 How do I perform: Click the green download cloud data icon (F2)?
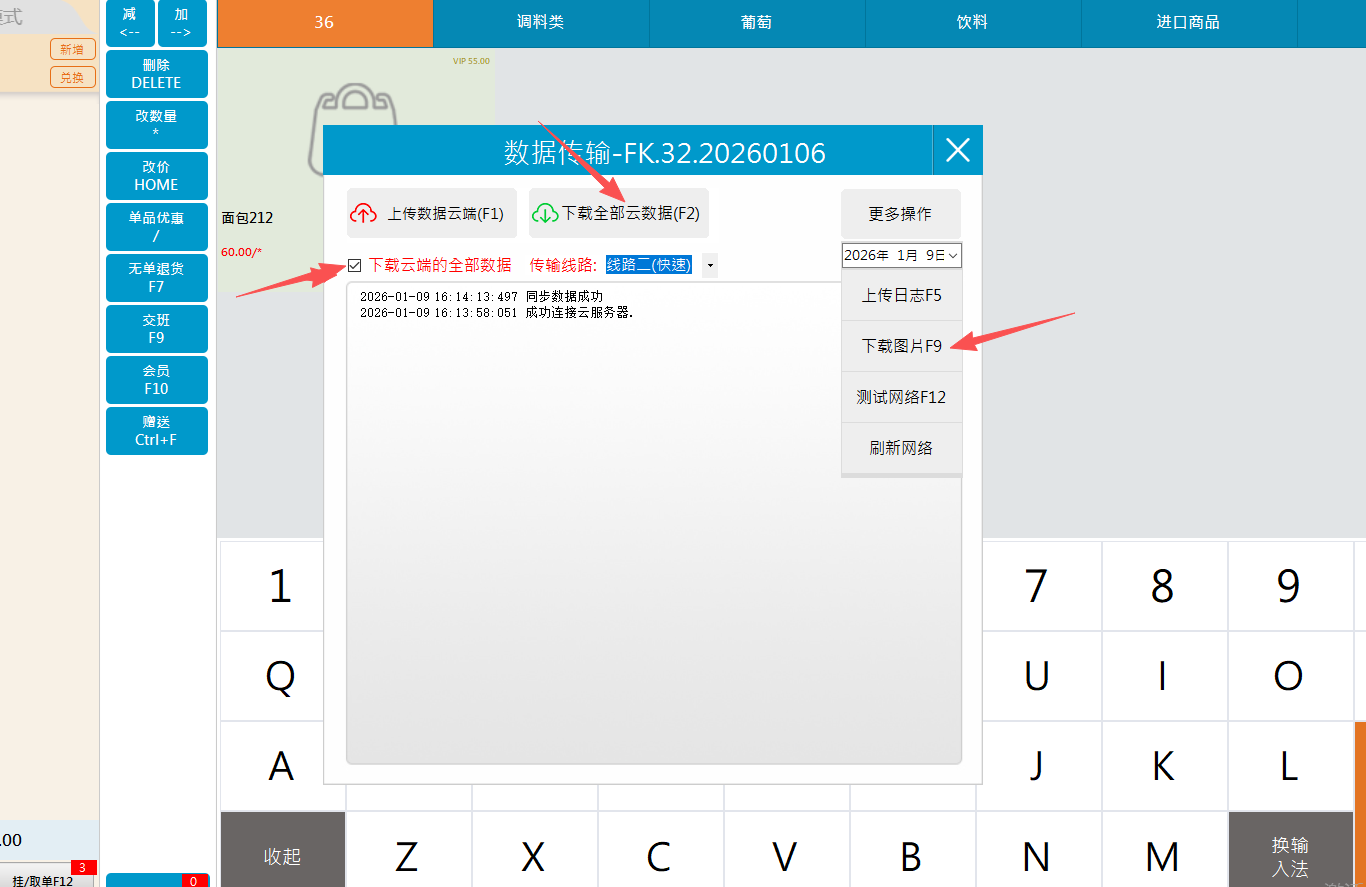click(x=545, y=213)
